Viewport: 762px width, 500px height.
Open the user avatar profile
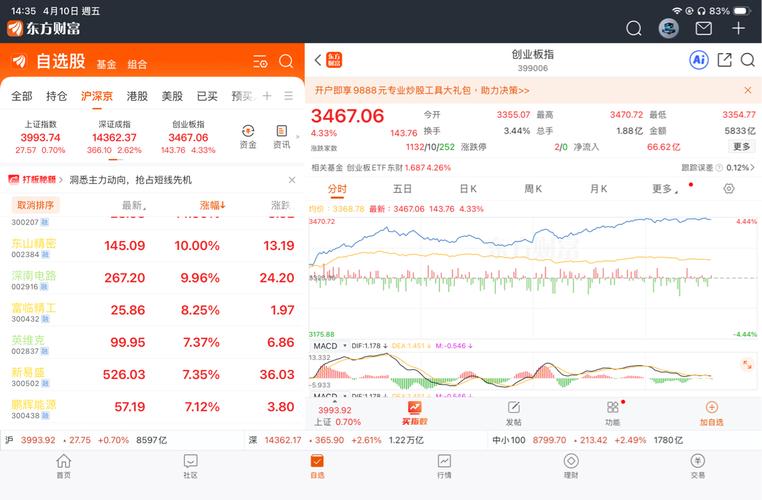(668, 28)
